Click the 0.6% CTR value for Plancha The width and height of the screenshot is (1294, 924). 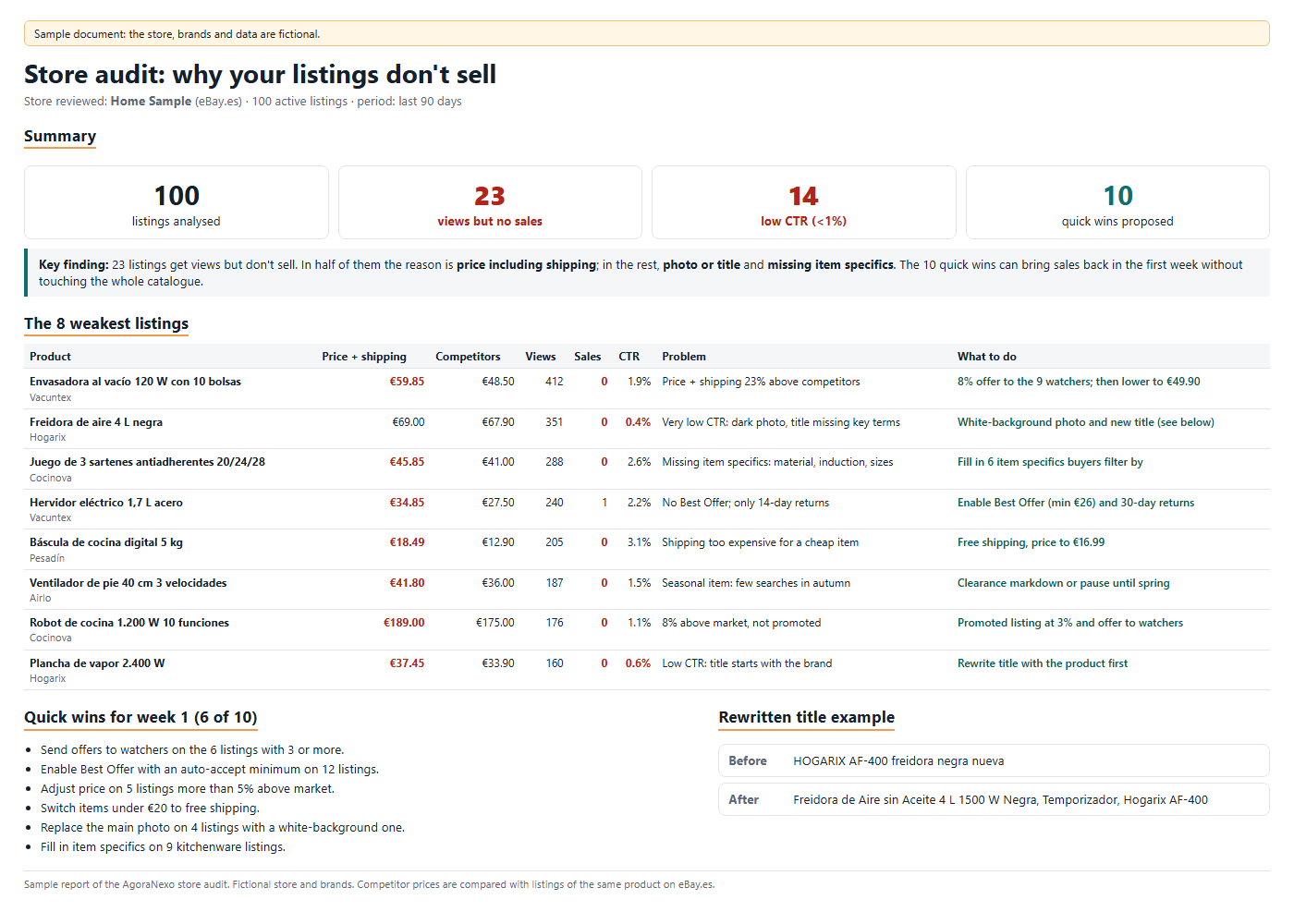point(638,663)
